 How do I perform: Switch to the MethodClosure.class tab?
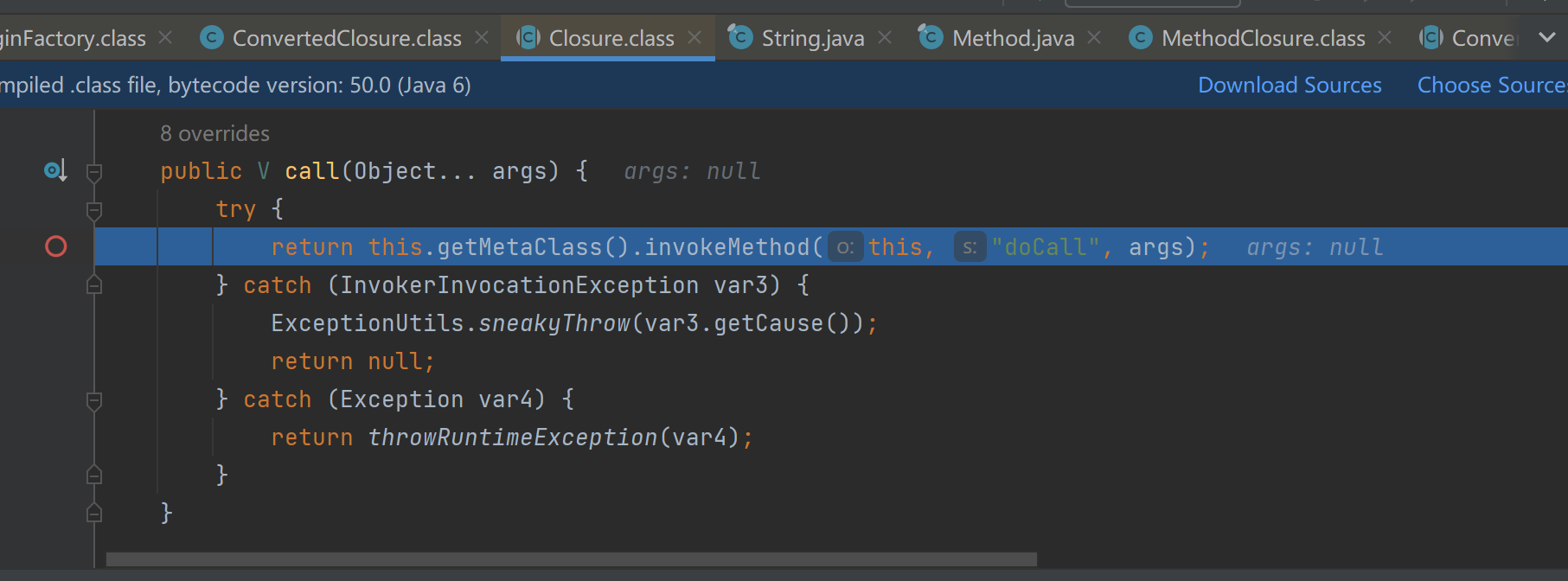point(1263,38)
